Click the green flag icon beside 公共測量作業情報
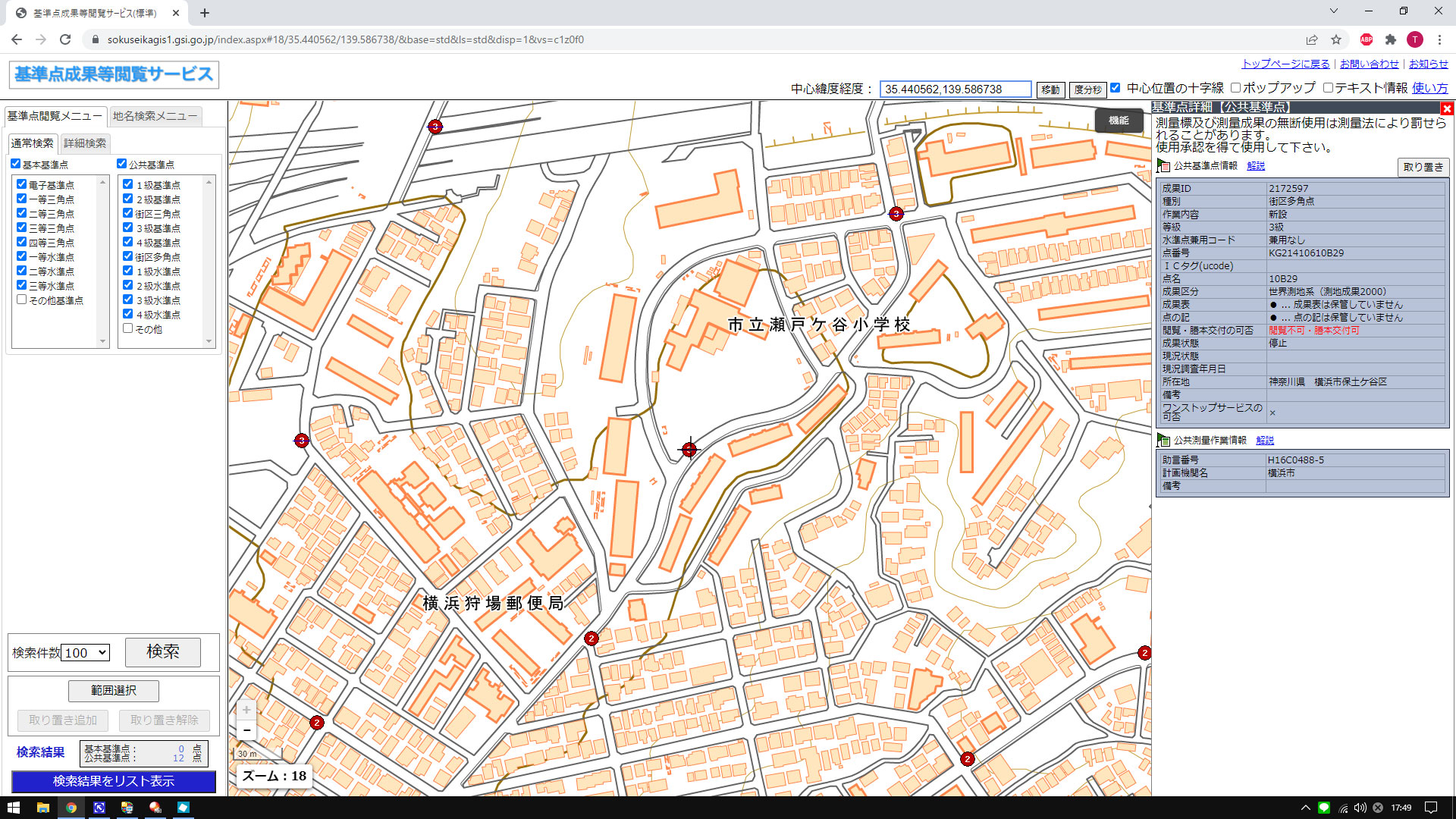 (1163, 440)
